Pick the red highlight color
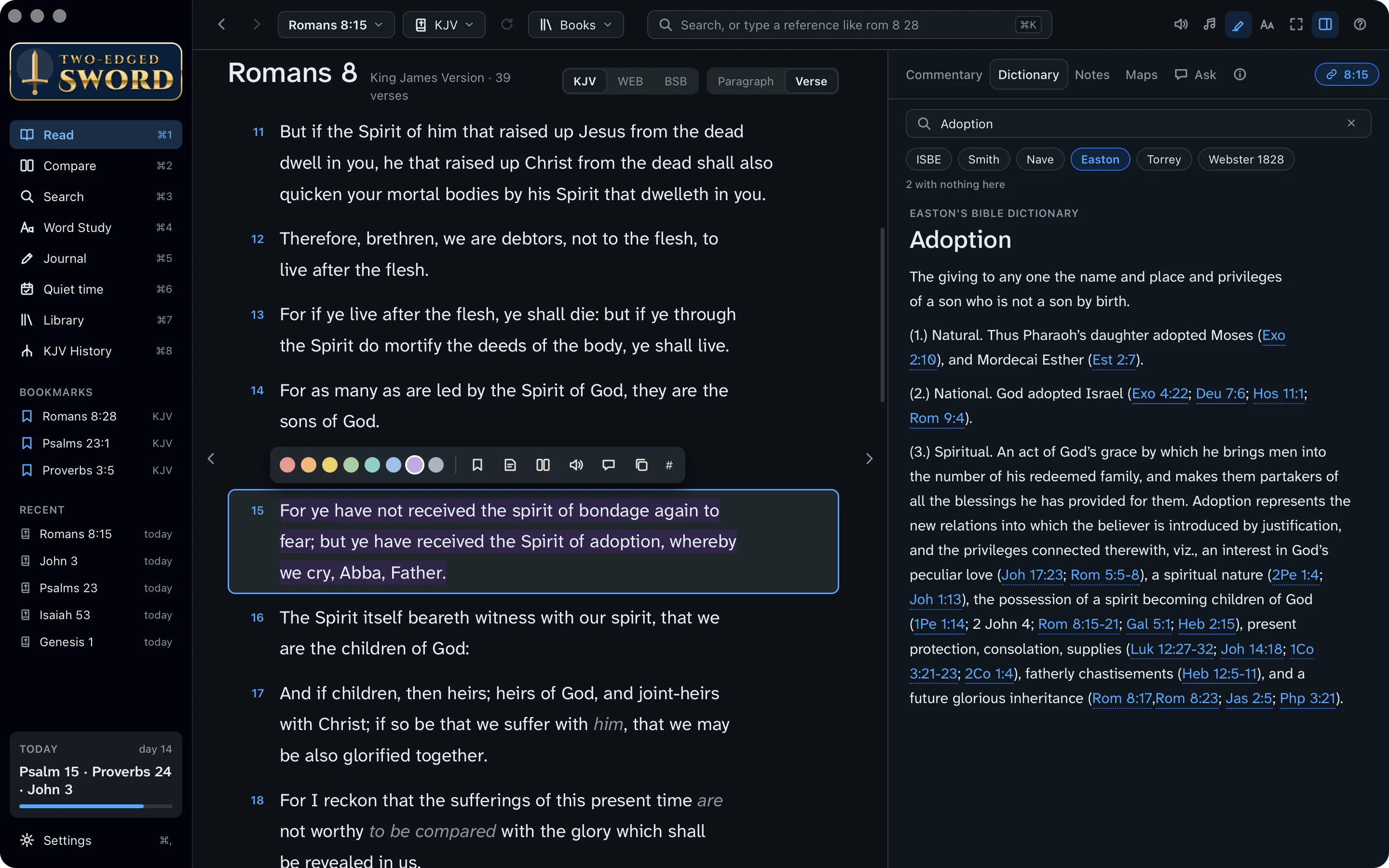1389x868 pixels. pyautogui.click(x=287, y=465)
